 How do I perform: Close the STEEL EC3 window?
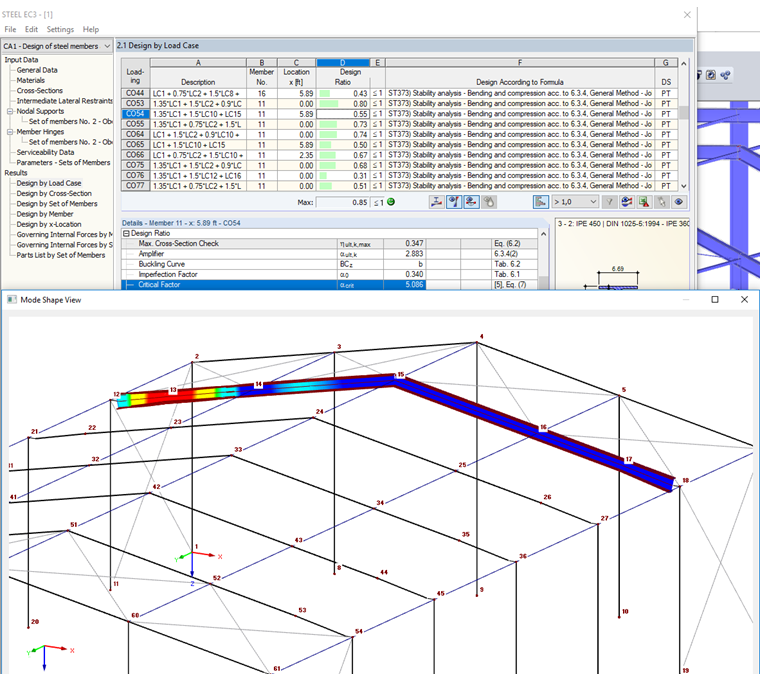click(x=687, y=15)
